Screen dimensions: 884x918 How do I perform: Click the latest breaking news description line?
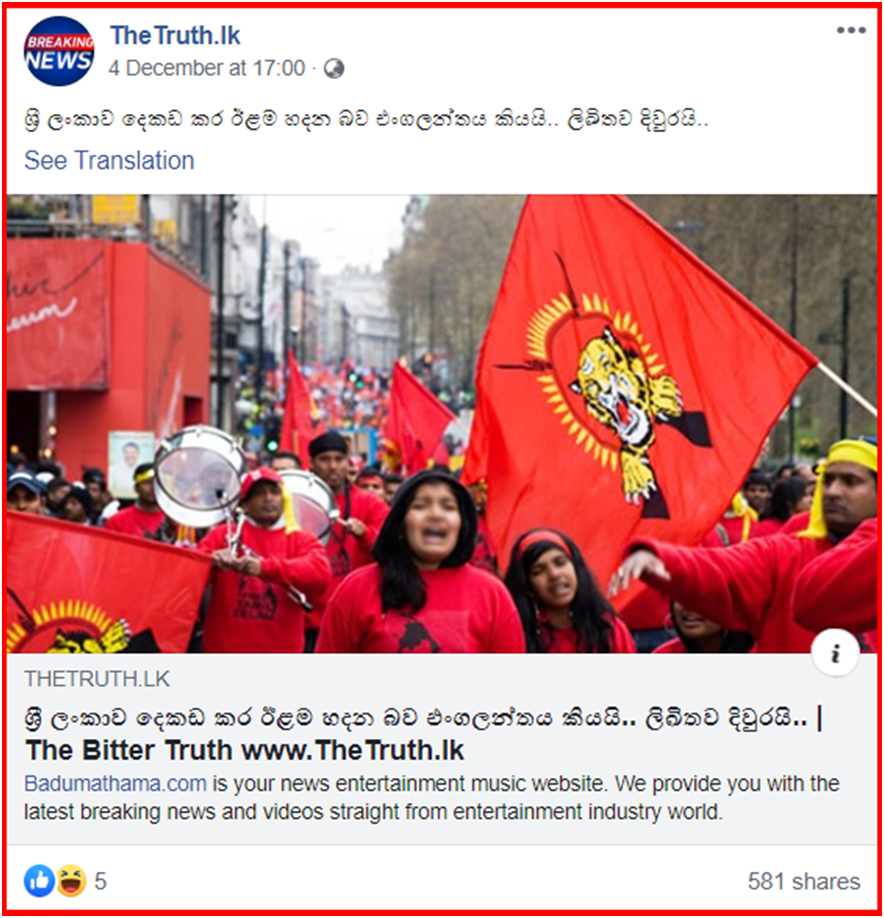coord(374,812)
